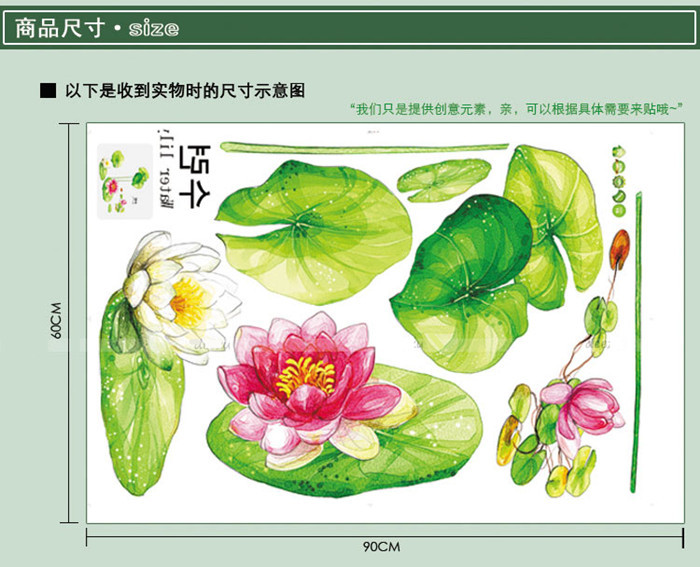Select the small oval lily pad
The width and height of the screenshot is (700, 567).
(443, 180)
